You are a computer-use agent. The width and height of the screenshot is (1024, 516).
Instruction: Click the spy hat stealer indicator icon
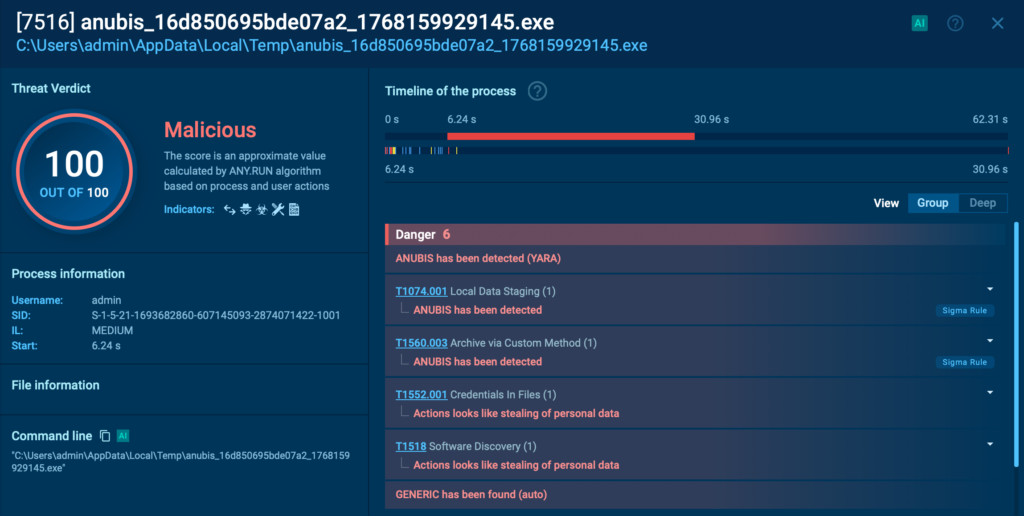246,210
